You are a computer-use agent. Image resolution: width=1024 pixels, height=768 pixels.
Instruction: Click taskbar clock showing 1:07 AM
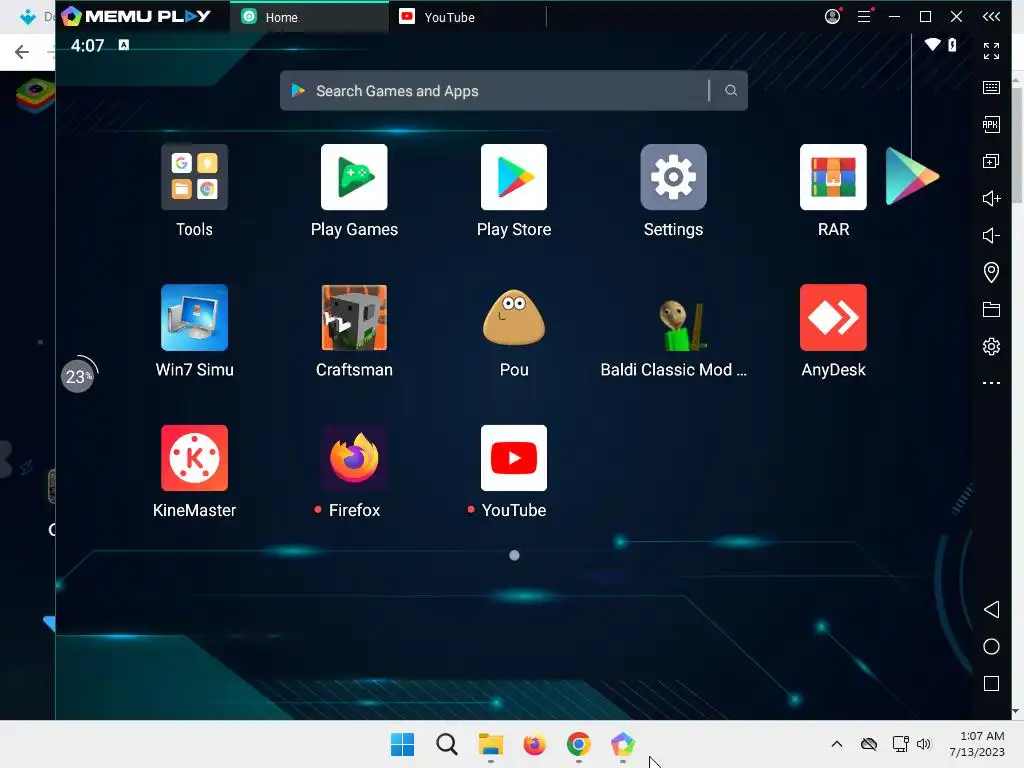coord(976,744)
